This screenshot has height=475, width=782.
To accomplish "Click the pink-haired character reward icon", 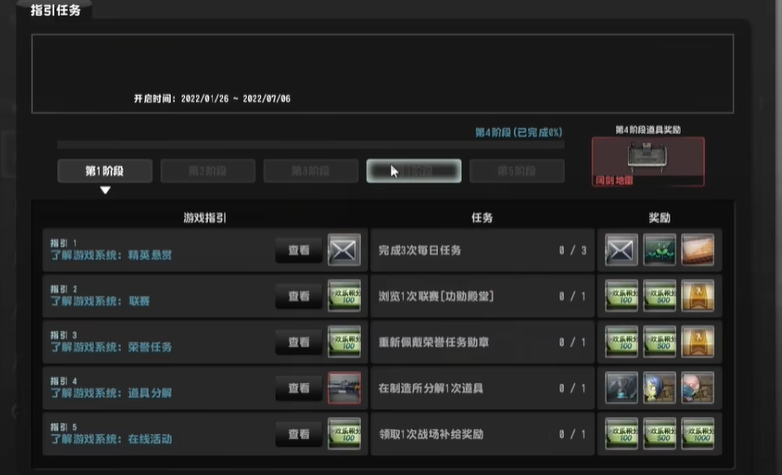I will (698, 387).
